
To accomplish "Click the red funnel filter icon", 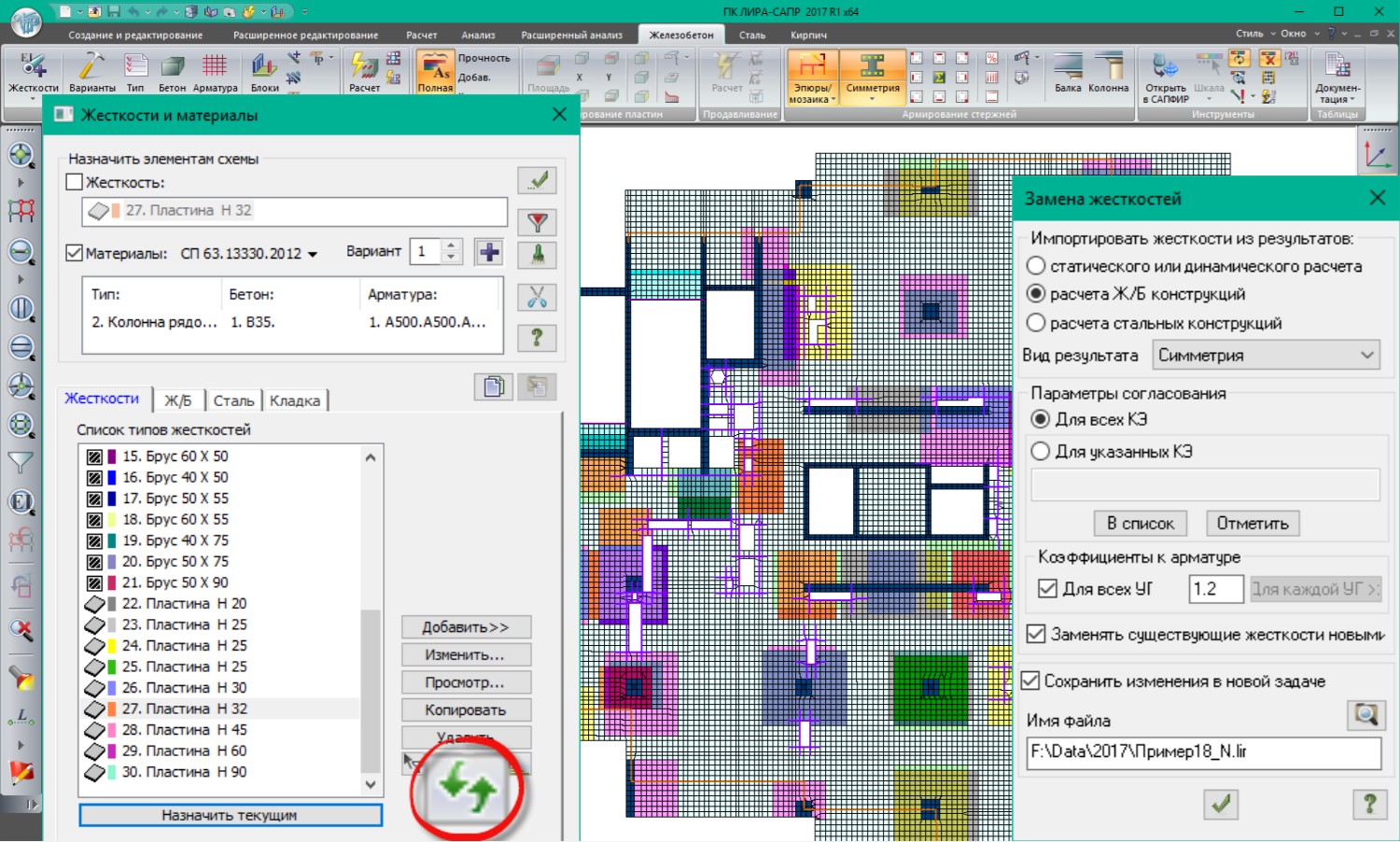I will tap(537, 222).
